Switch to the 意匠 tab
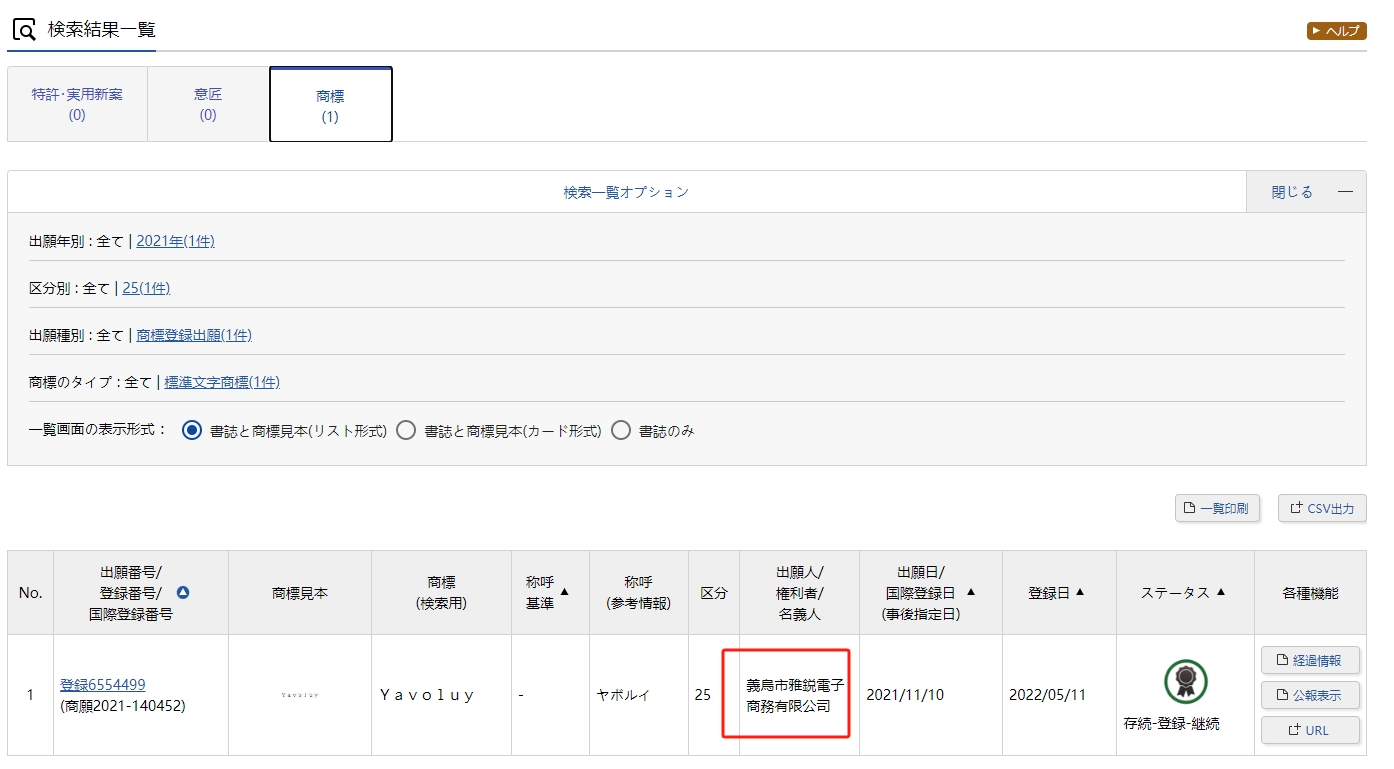 208,104
